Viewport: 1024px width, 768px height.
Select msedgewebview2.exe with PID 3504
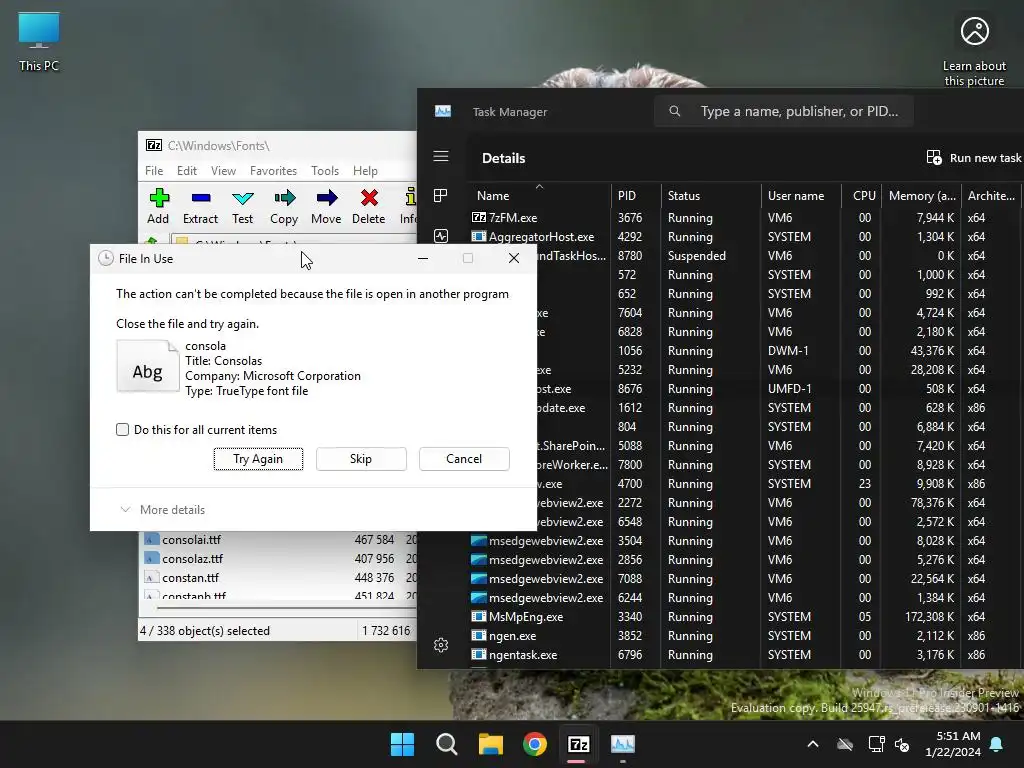click(x=744, y=541)
